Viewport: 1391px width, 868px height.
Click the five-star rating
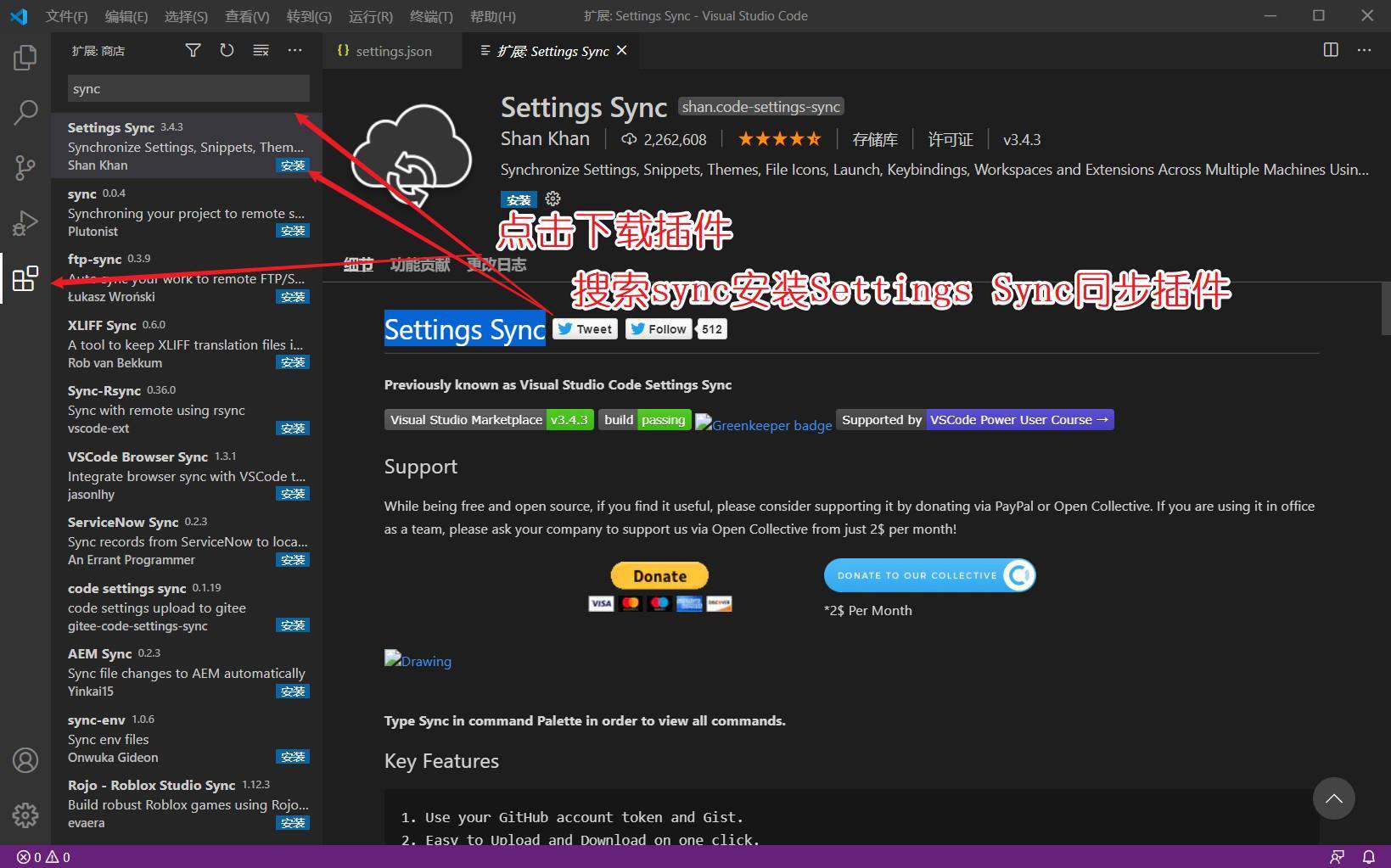[x=779, y=139]
